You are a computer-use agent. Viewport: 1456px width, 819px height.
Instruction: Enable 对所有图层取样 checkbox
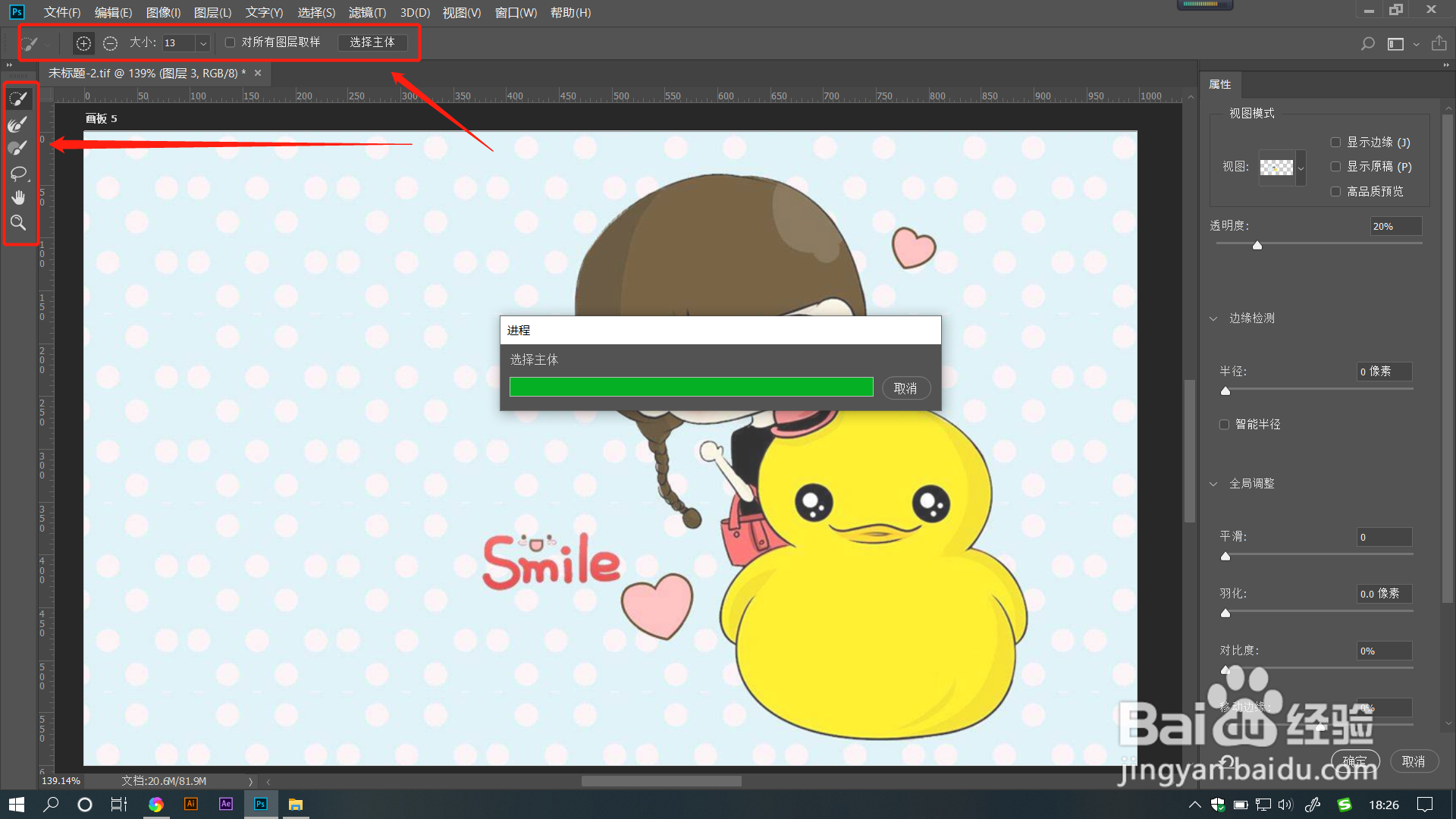[x=230, y=42]
